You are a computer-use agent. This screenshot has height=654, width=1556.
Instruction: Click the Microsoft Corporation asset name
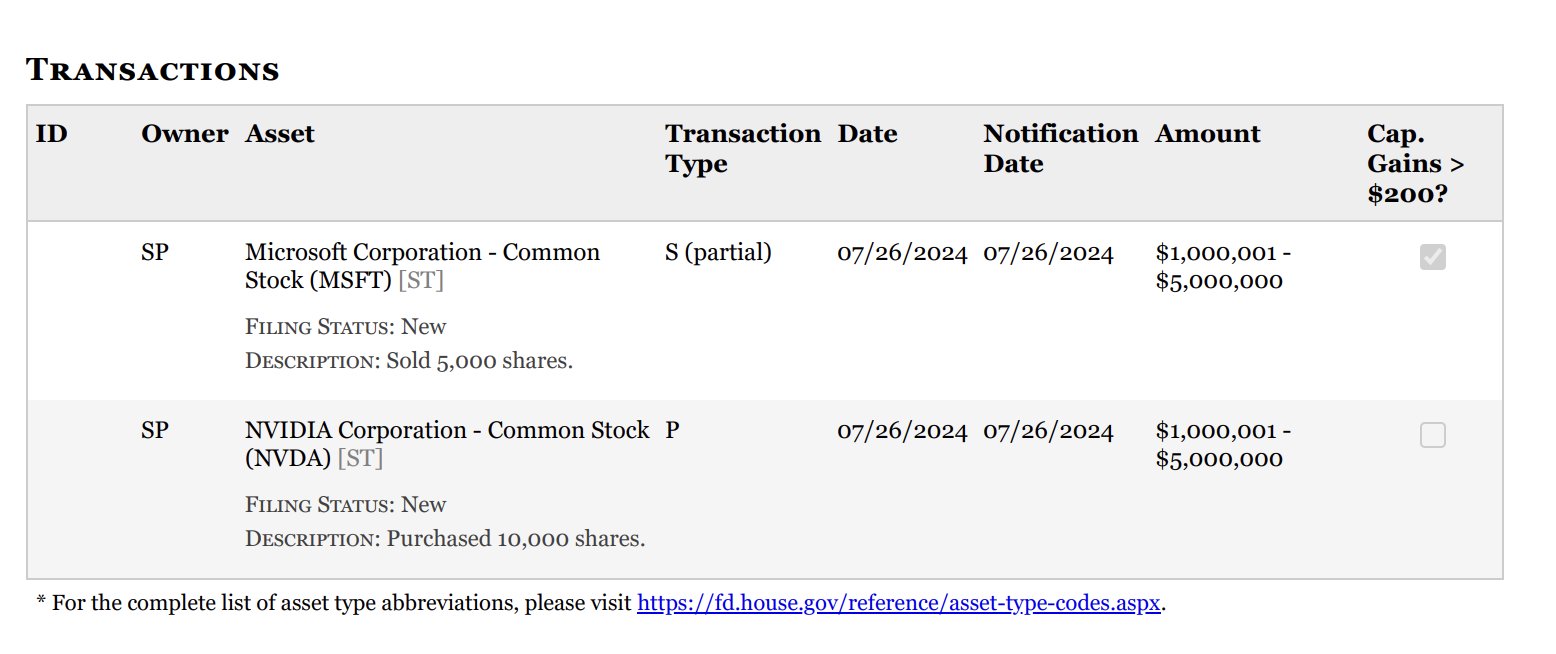[422, 253]
